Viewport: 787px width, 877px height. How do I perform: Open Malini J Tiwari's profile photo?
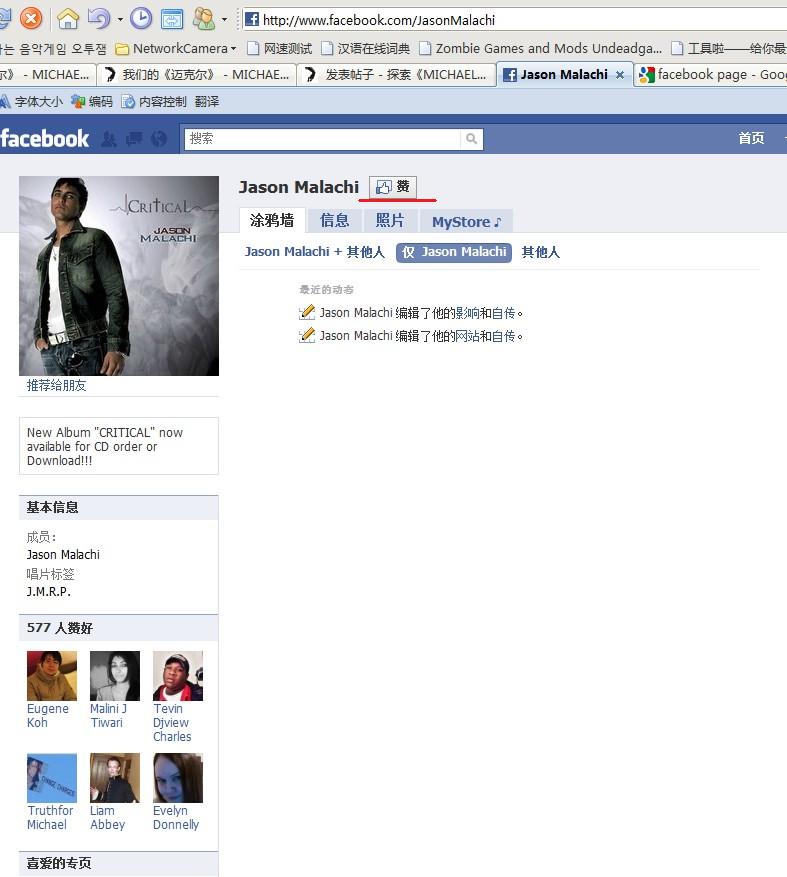click(115, 676)
